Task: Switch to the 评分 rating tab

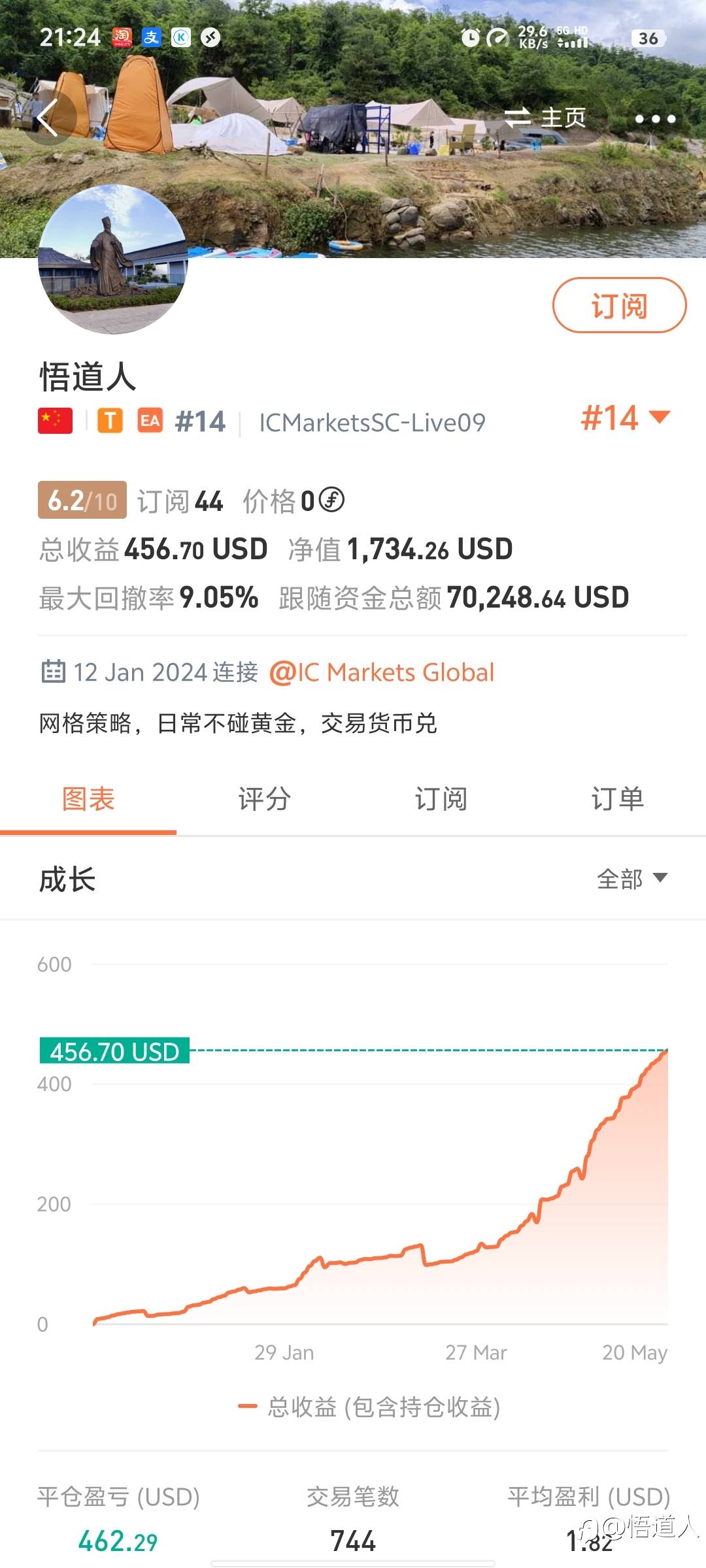Action: pos(265,799)
